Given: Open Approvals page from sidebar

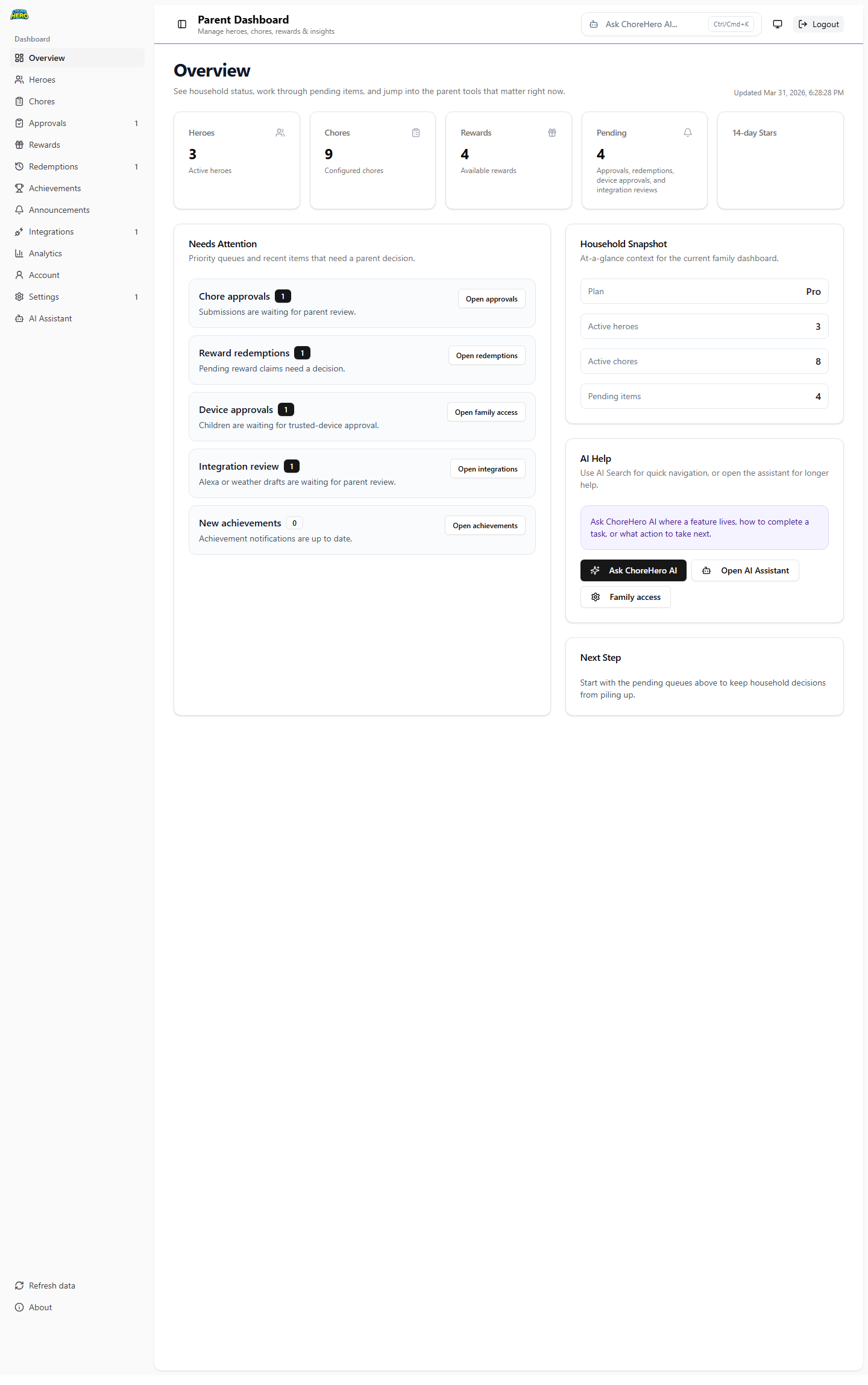Looking at the screenshot, I should click(x=77, y=123).
